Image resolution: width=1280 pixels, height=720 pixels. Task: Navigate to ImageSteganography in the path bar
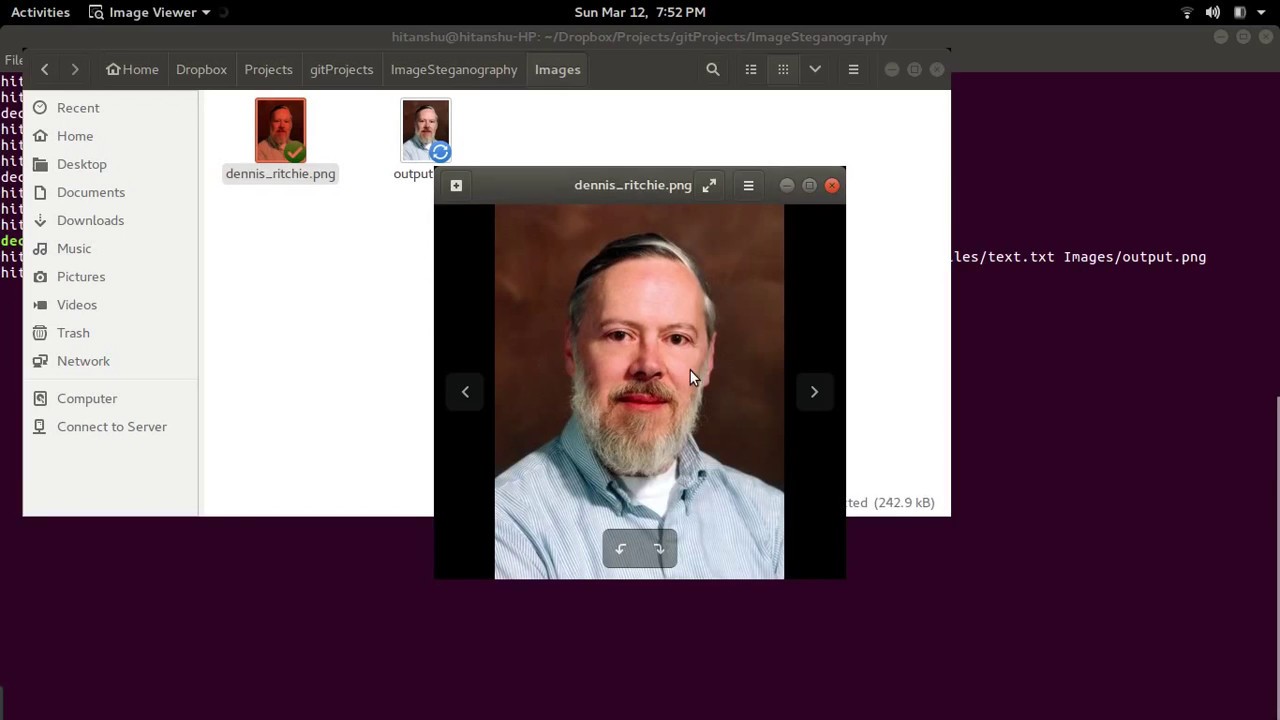click(454, 69)
